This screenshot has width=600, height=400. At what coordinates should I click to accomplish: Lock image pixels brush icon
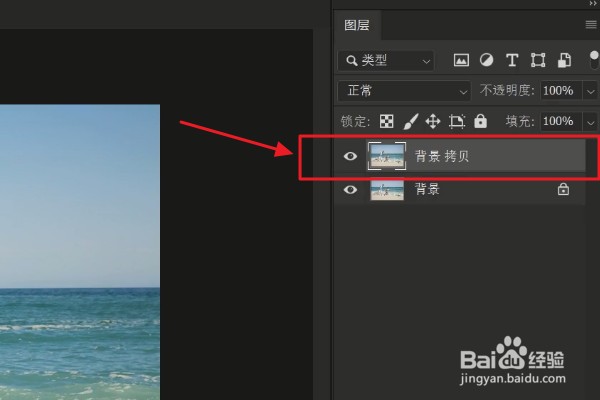point(411,122)
